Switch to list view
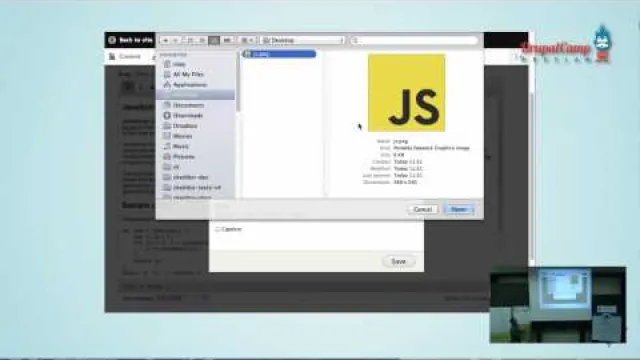 202,40
